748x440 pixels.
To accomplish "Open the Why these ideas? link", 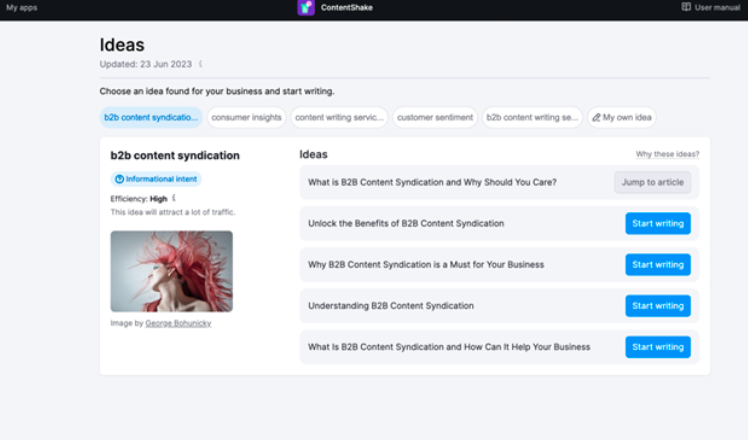I will (x=667, y=155).
